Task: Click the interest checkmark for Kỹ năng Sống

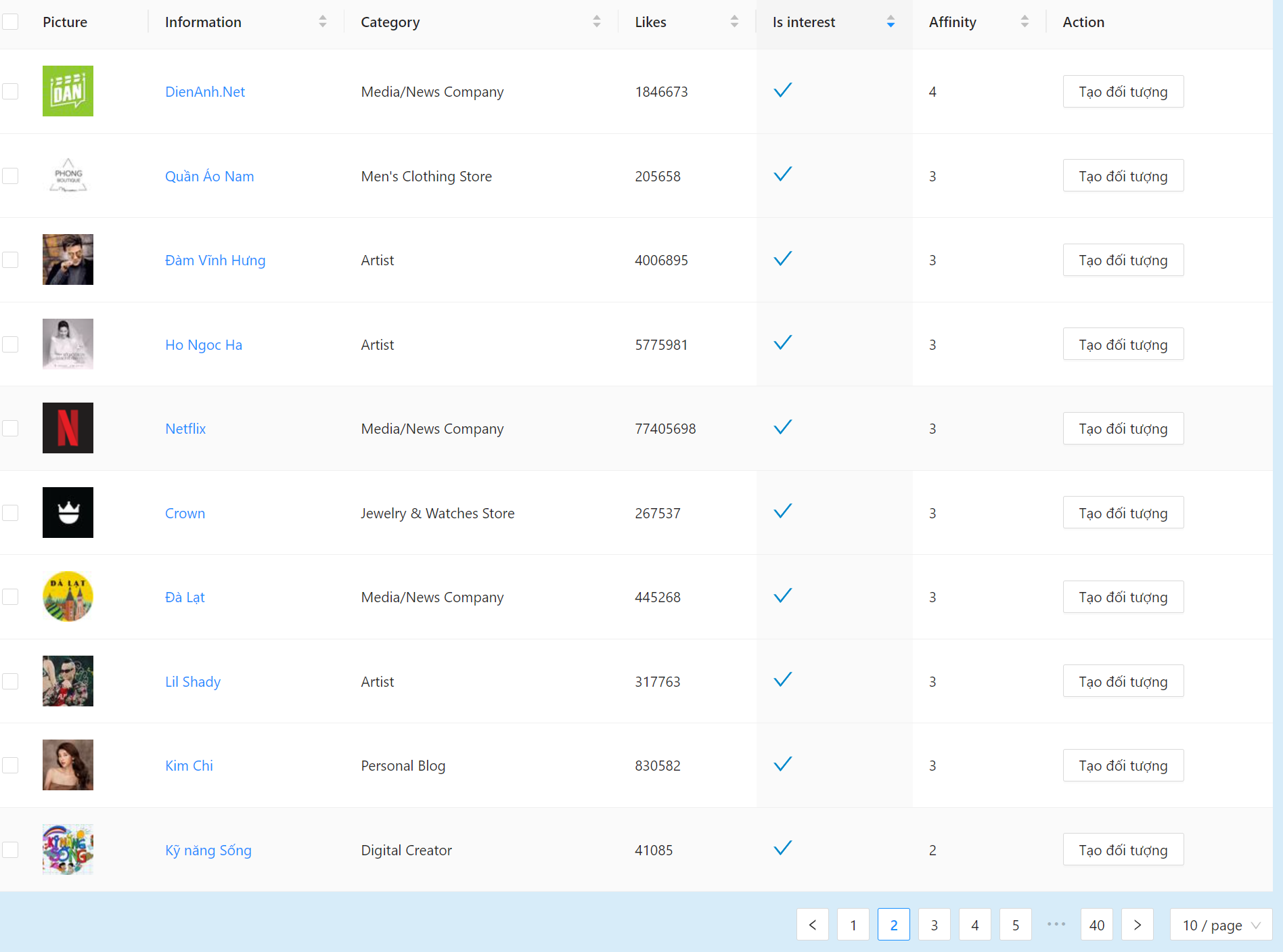Action: (783, 848)
